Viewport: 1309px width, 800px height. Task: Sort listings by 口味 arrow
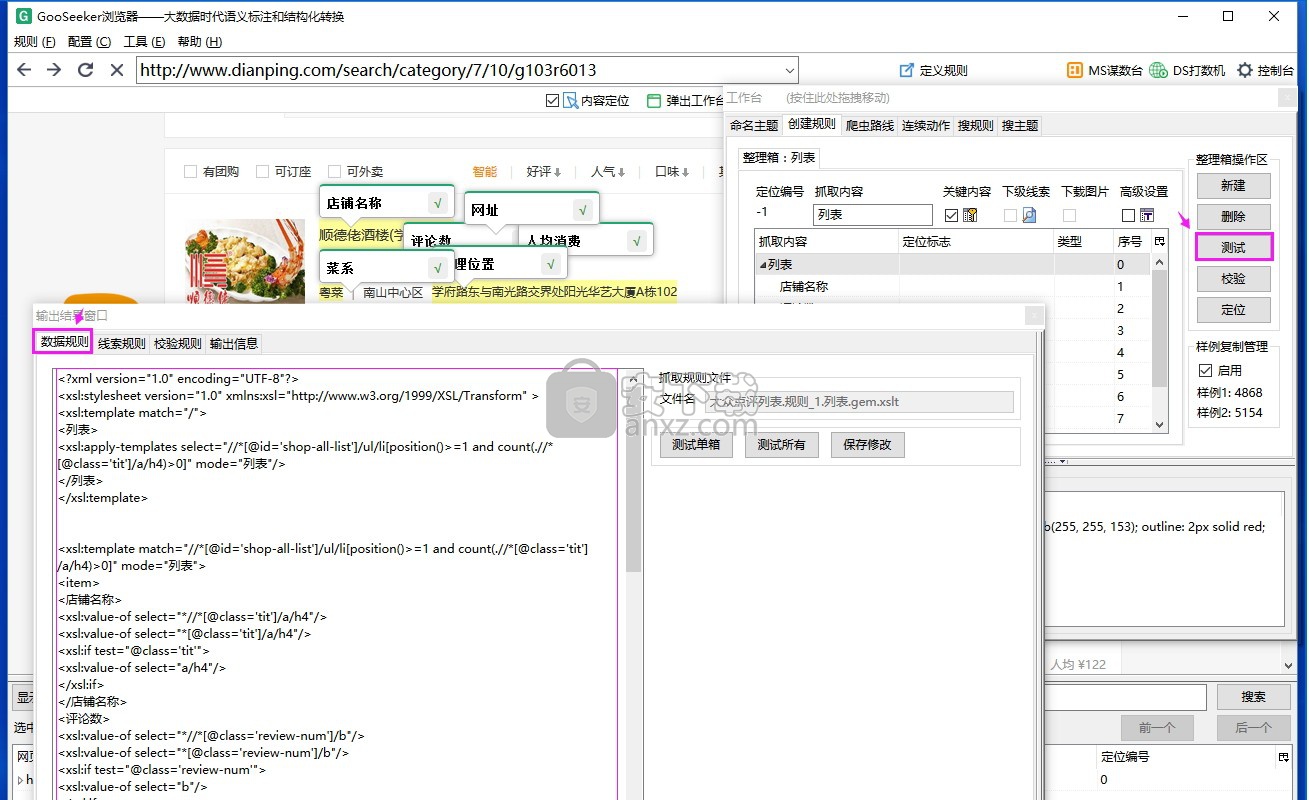click(685, 172)
